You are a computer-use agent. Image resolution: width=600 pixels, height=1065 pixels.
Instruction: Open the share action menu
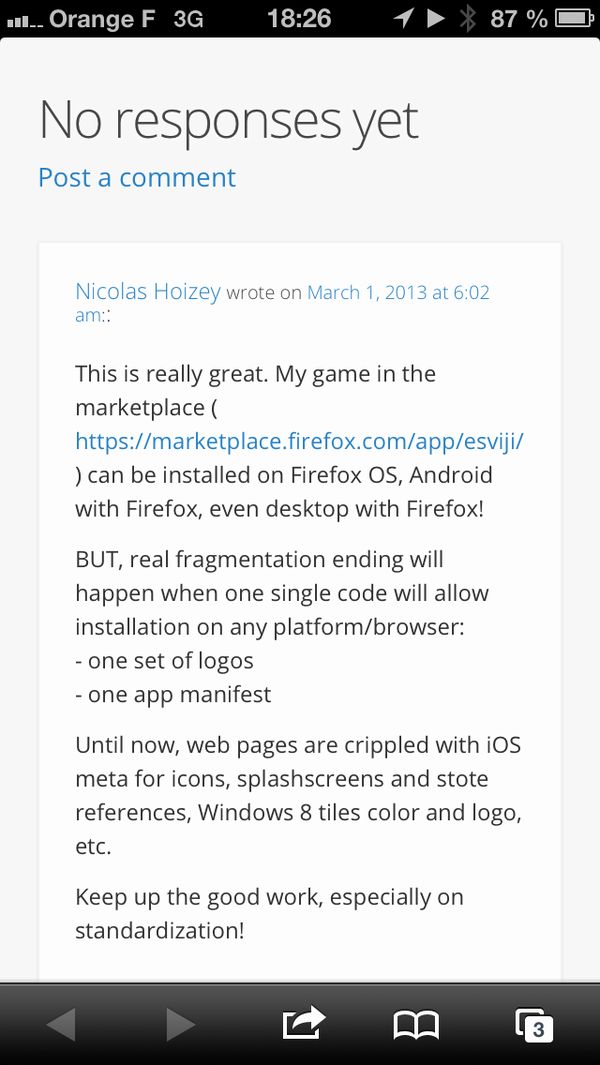(304, 1022)
